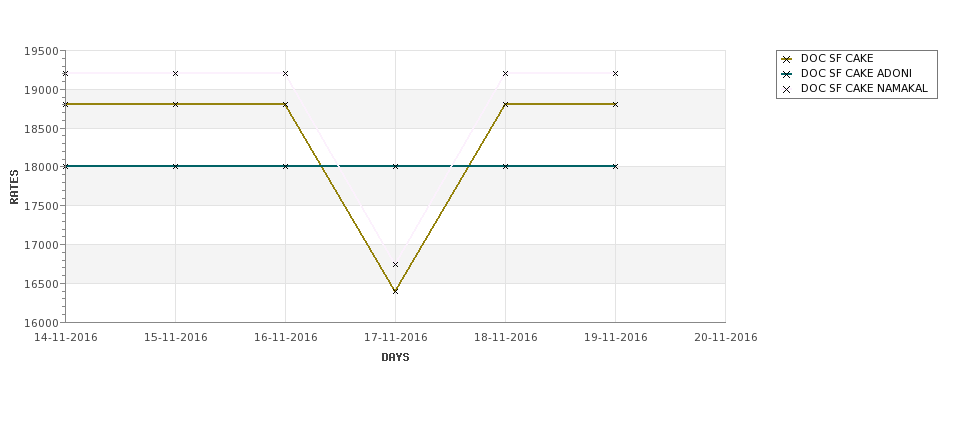The width and height of the screenshot is (975, 429).
Task: Click ADONI data point on 19-11-2016
Action: (x=616, y=167)
